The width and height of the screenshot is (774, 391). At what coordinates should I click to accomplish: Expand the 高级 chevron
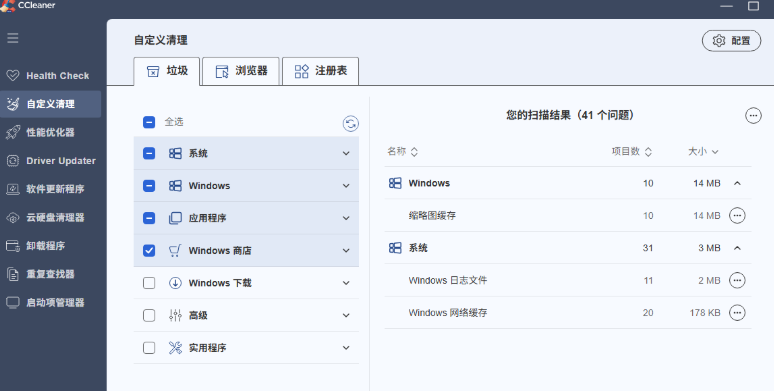tap(346, 315)
